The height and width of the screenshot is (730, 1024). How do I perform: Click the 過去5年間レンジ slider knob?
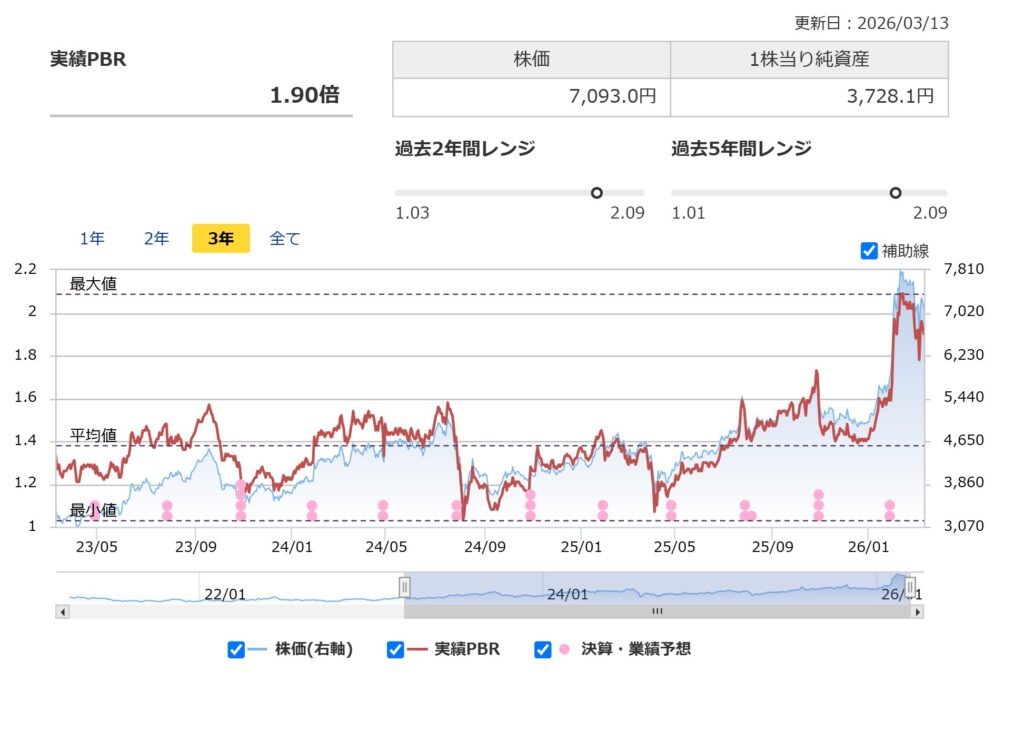(895, 193)
